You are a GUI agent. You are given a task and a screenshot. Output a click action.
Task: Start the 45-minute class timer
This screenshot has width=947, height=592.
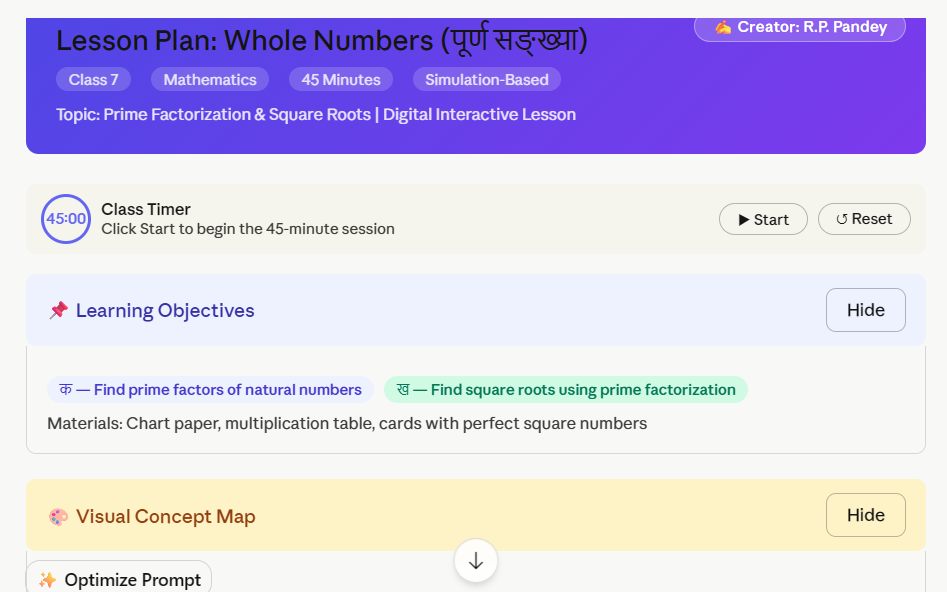click(763, 219)
